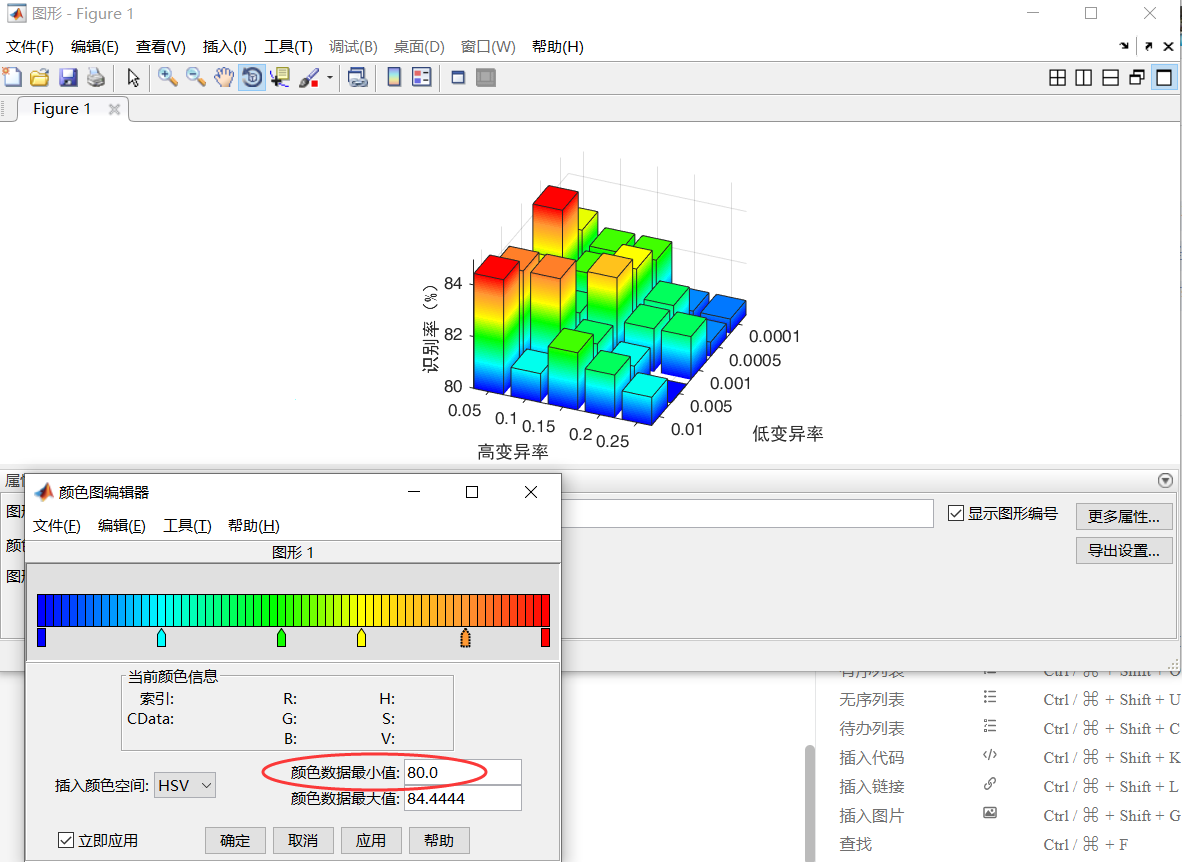The width and height of the screenshot is (1182, 862).
Task: Open the 帮助(H) menu in Figure window
Action: (x=558, y=47)
